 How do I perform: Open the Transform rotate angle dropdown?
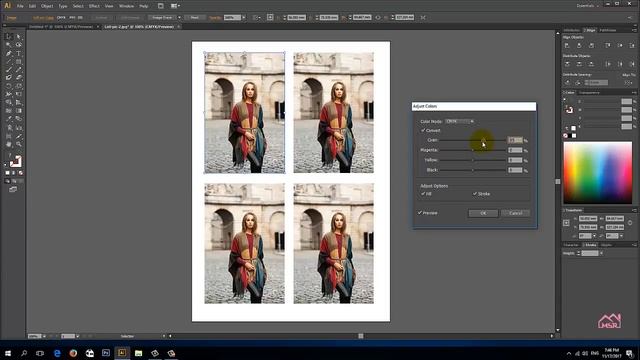coord(594,236)
